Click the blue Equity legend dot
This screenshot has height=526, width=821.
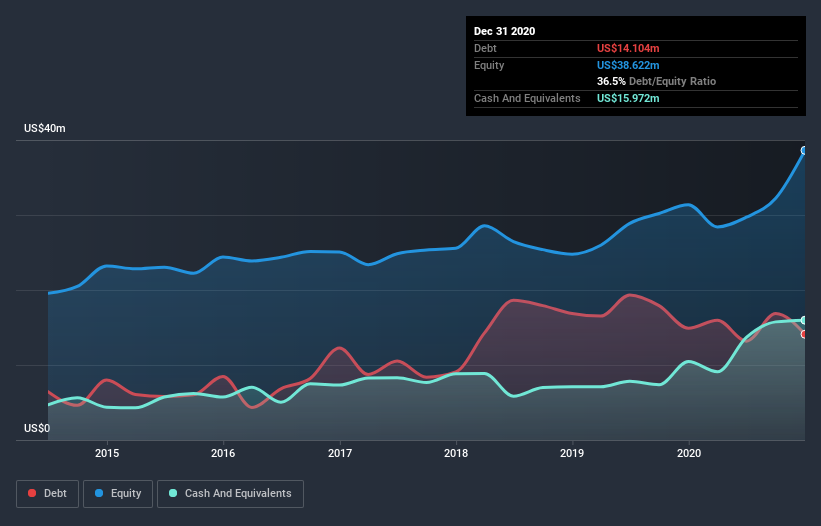99,493
